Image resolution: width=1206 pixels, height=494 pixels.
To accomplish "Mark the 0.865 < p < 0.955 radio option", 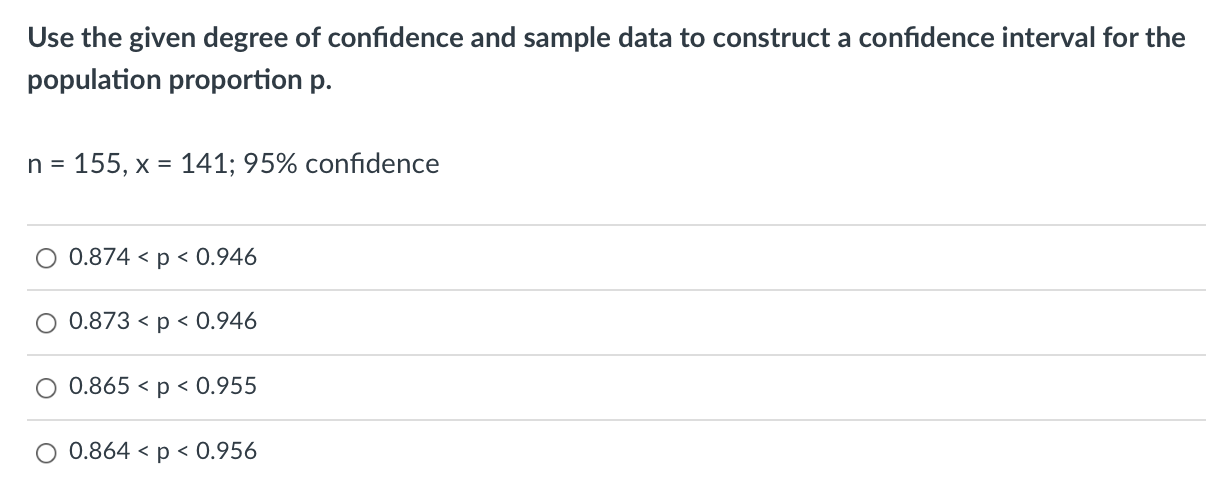I will 48,387.
